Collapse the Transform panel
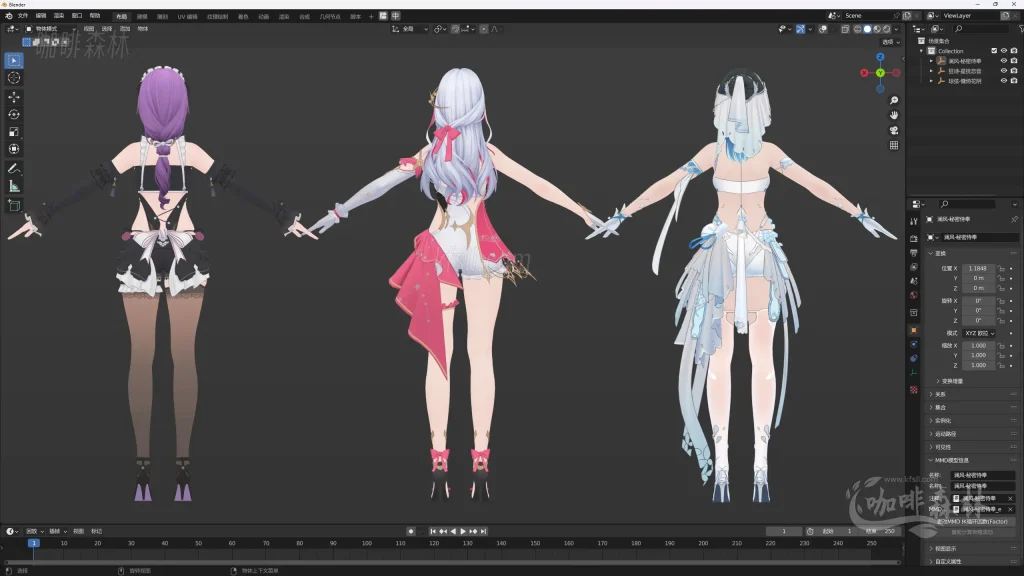Viewport: 1024px width, 576px height. click(x=931, y=253)
